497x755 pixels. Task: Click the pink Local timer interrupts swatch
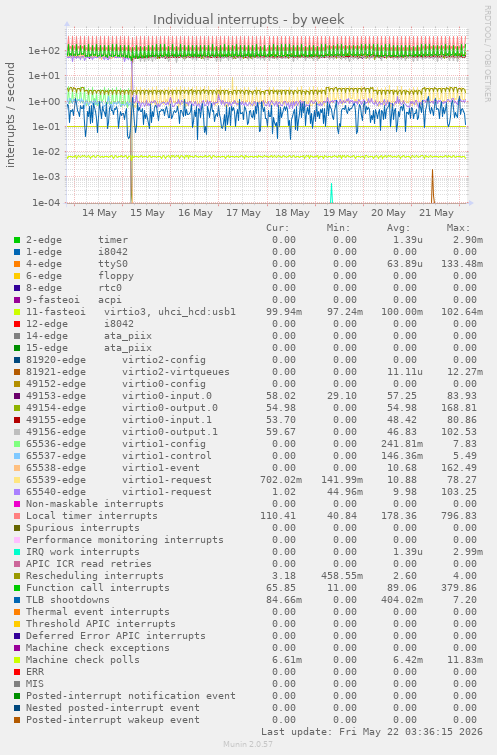tap(17, 516)
